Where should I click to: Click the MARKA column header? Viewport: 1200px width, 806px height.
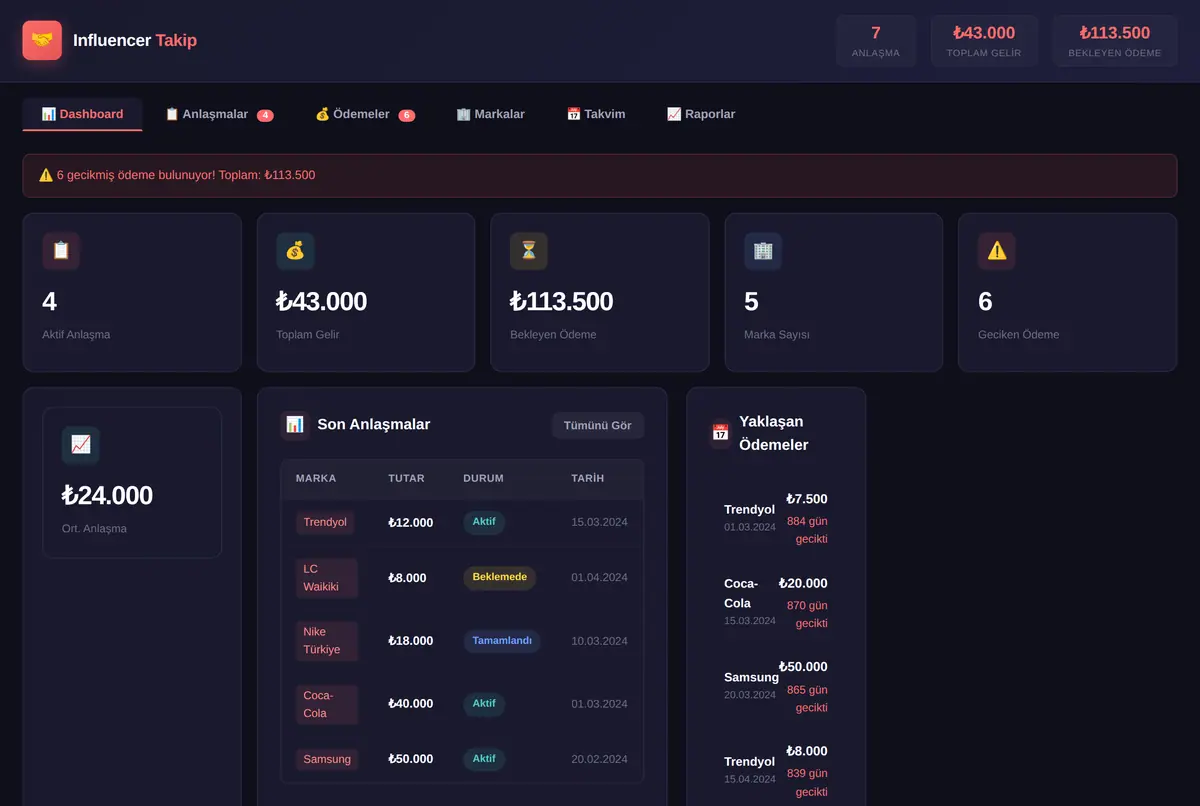coord(316,479)
